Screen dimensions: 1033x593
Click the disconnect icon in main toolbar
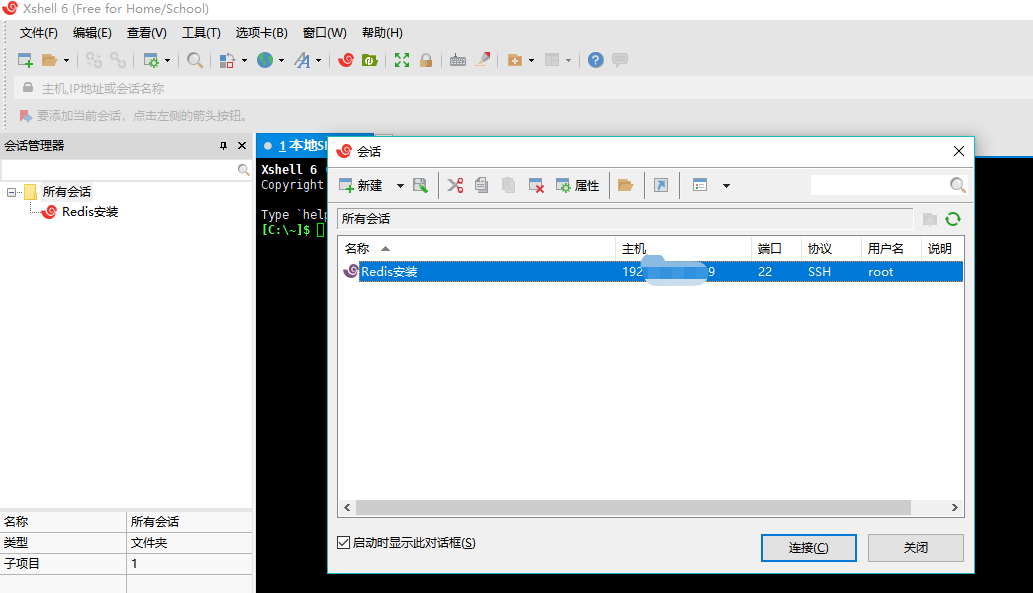click(94, 60)
